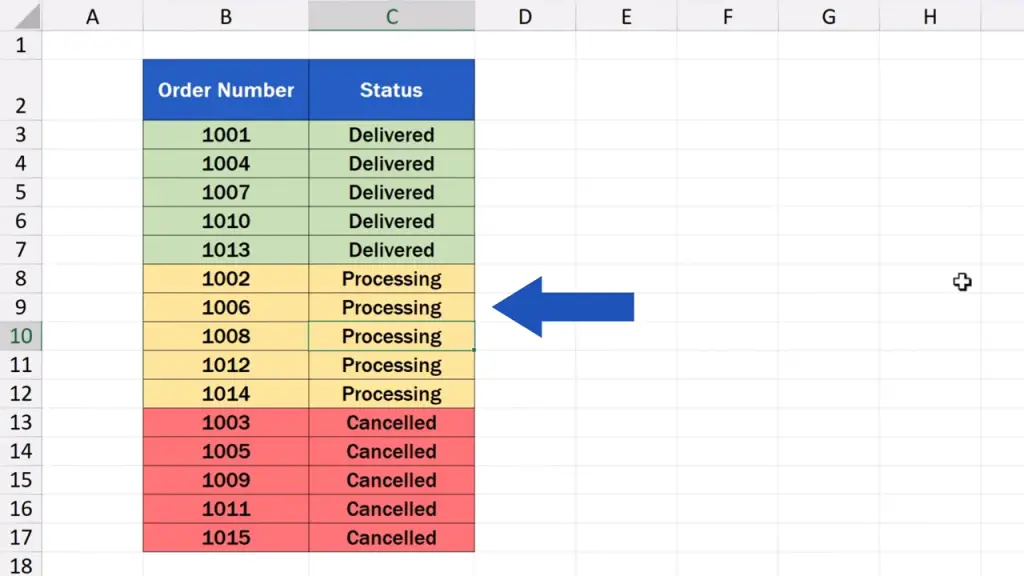
Task: Select the row 17 header
Action: [20, 538]
